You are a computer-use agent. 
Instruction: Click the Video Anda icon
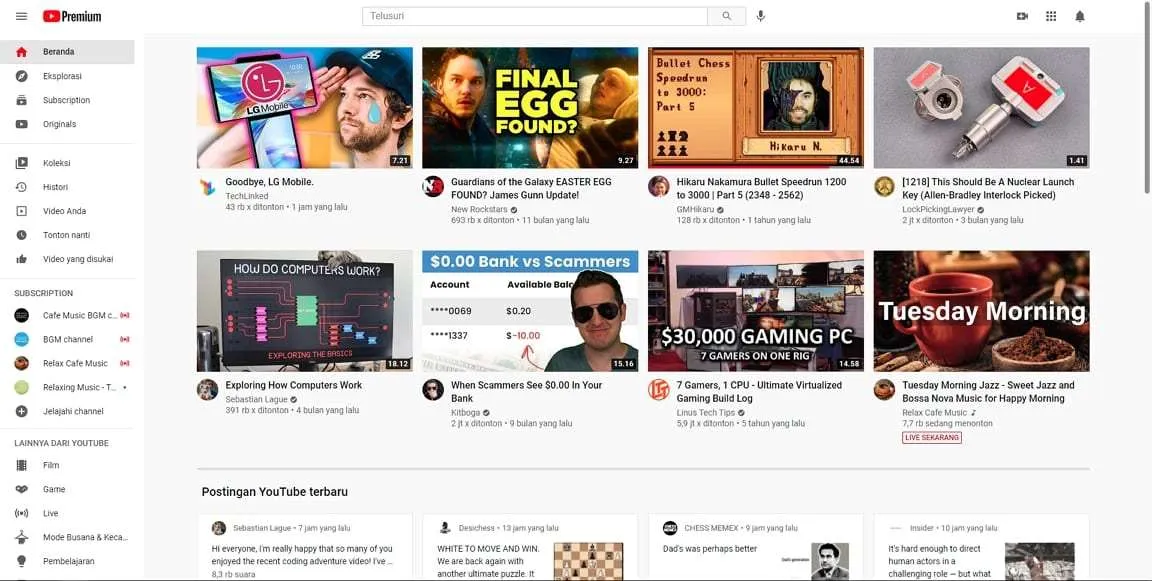click(21, 212)
